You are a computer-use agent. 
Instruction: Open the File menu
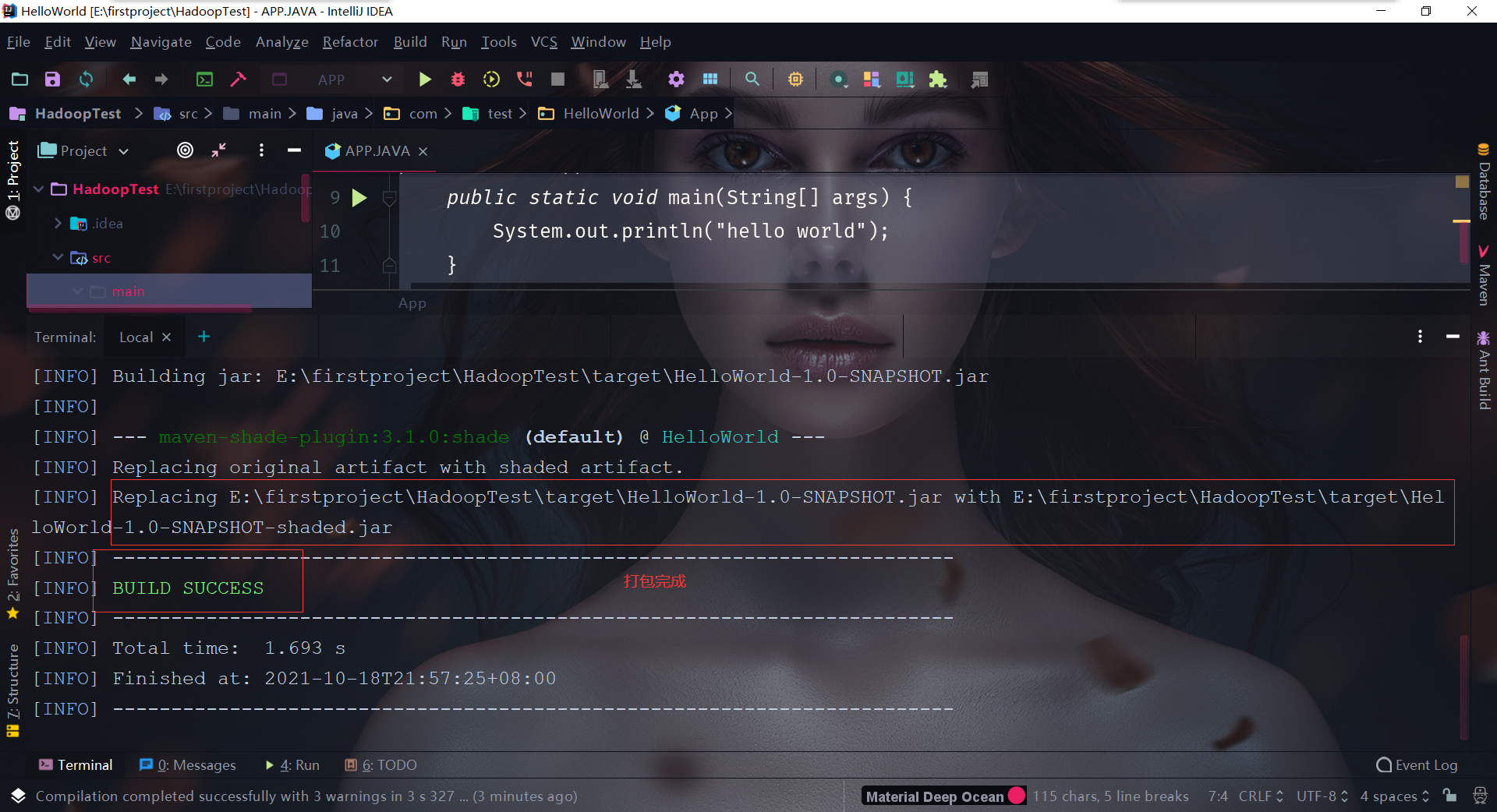pyautogui.click(x=19, y=42)
